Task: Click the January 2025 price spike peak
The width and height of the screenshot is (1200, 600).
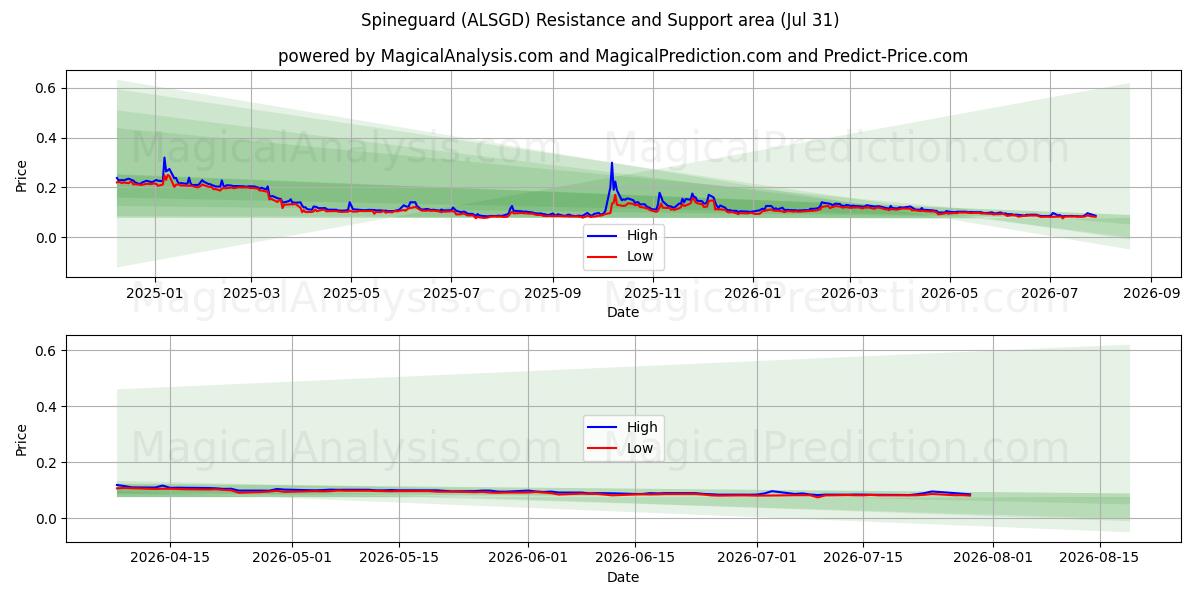Action: pos(164,158)
